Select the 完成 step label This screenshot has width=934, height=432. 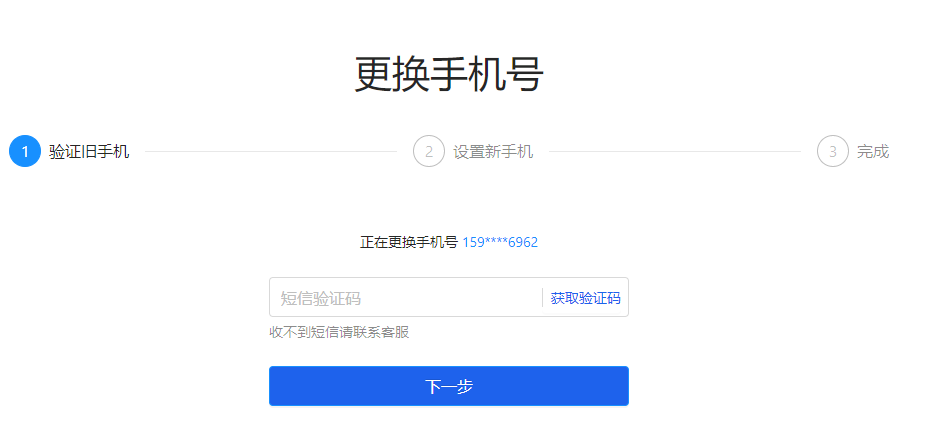click(x=873, y=151)
